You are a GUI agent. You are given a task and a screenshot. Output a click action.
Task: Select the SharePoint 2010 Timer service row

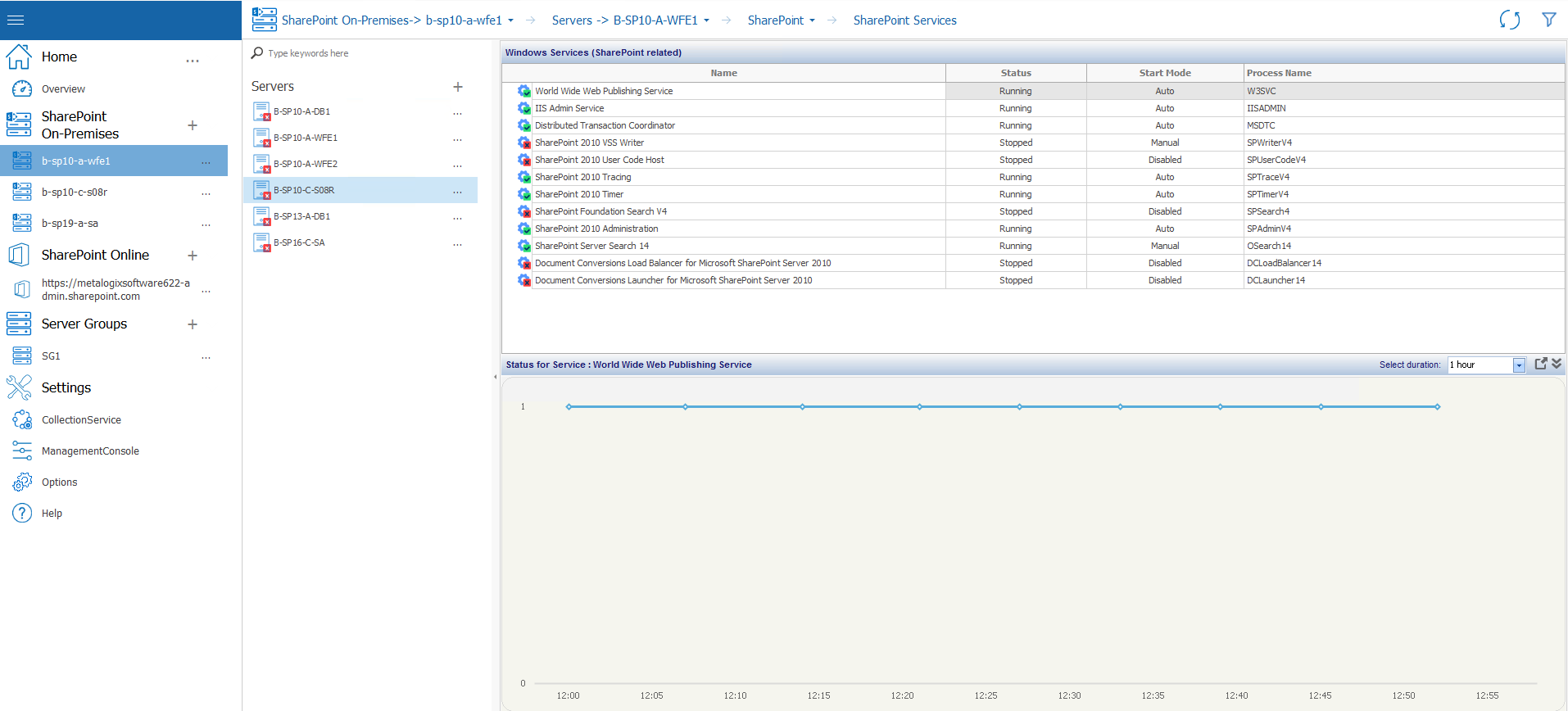579,194
